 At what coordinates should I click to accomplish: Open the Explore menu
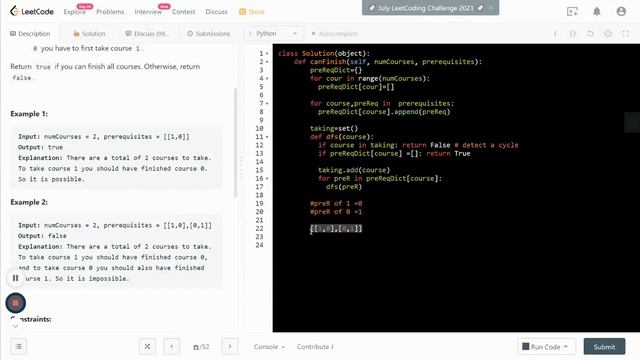pyautogui.click(x=75, y=12)
